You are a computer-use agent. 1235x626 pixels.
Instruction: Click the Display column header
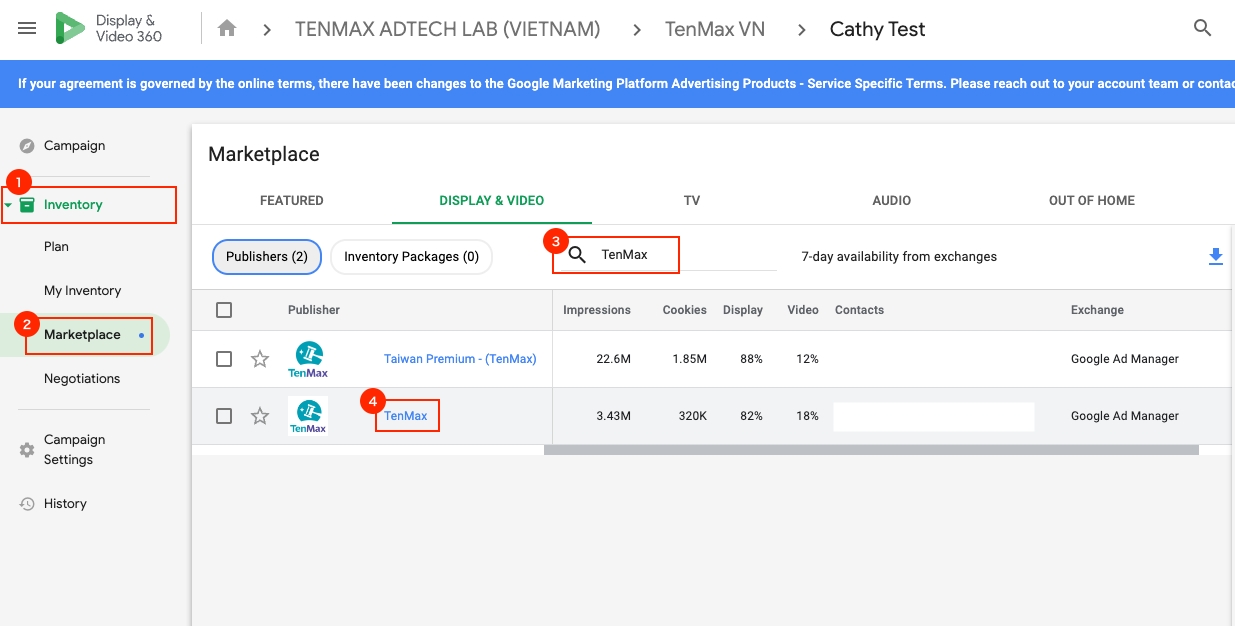coord(743,310)
